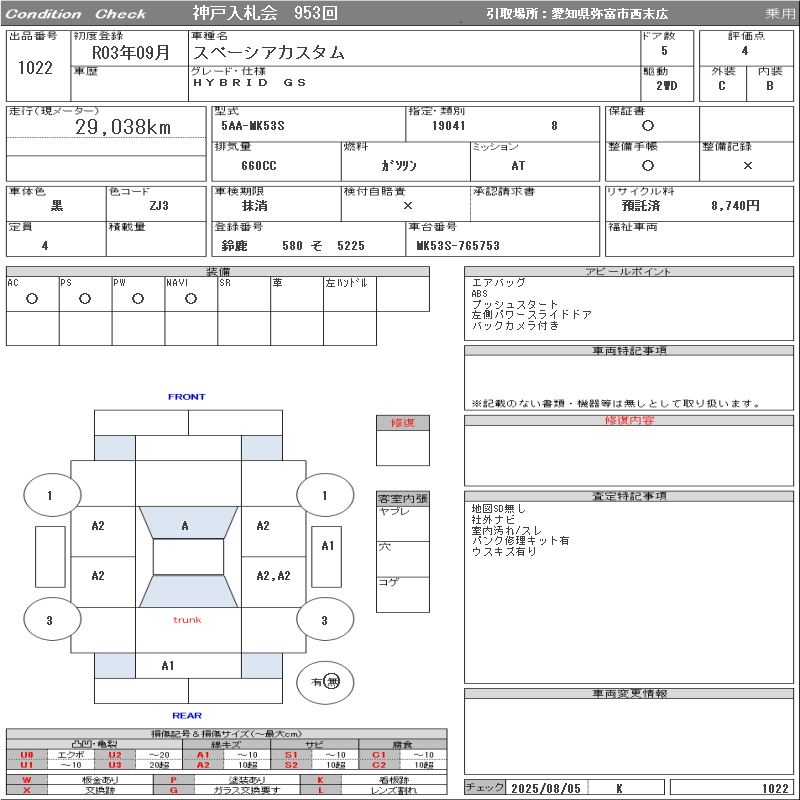
Task: Click the windshield marked A in the diagram
Action: coord(188,523)
